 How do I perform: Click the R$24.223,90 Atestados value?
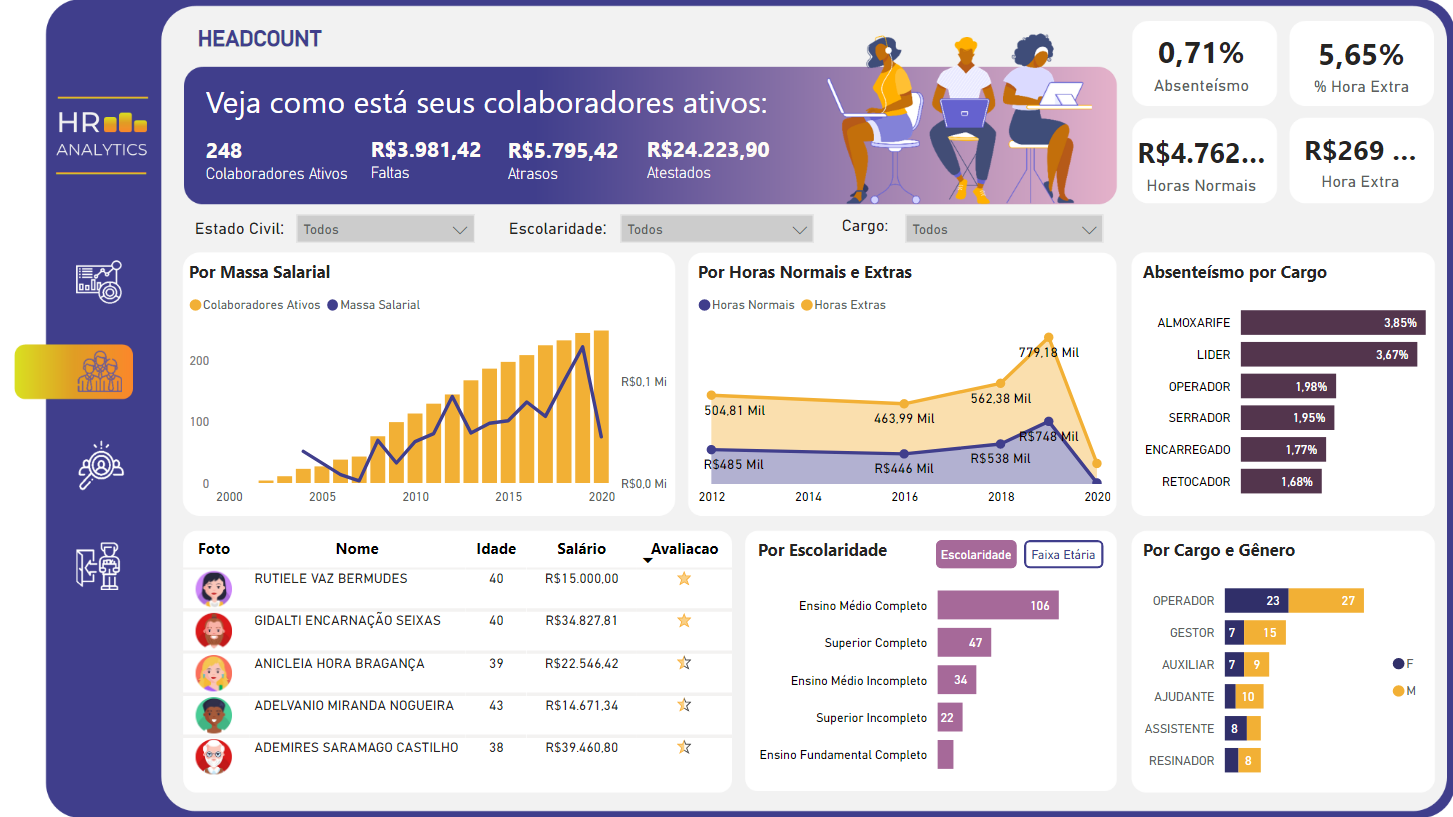click(x=708, y=150)
